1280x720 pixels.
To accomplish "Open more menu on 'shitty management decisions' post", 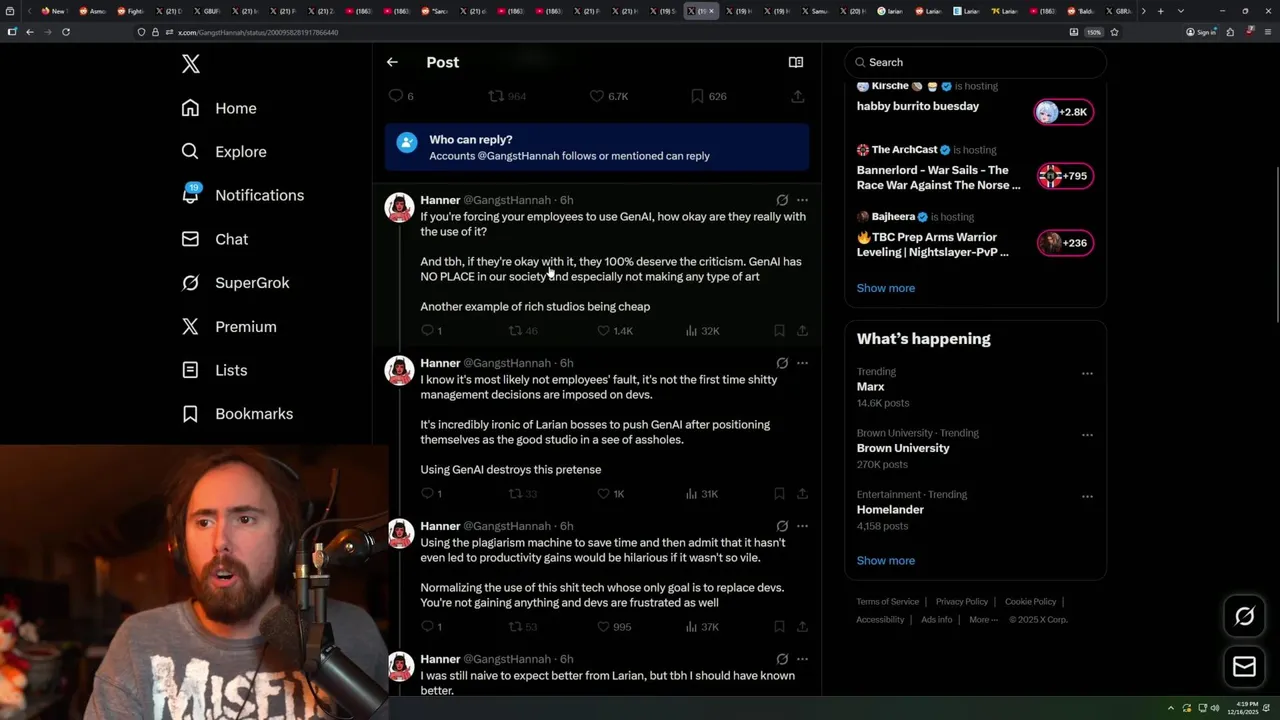I will 802,363.
